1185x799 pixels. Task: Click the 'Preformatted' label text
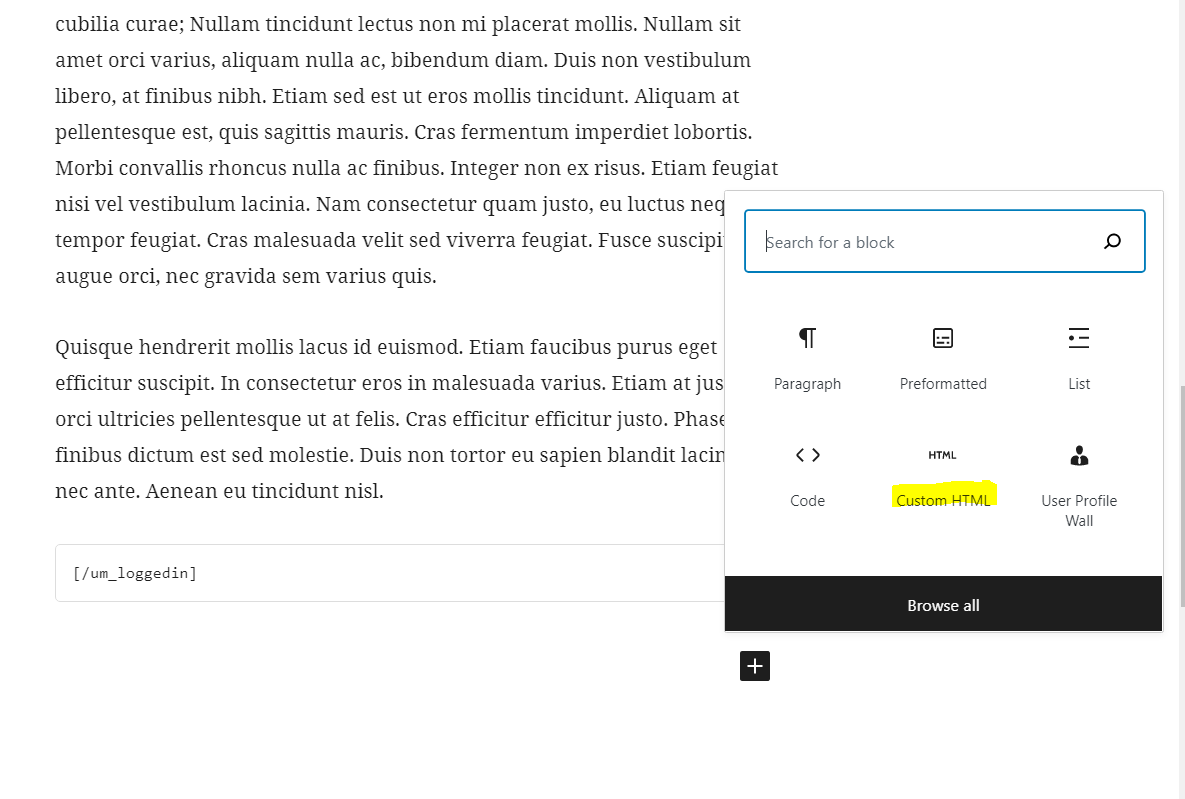point(943,384)
